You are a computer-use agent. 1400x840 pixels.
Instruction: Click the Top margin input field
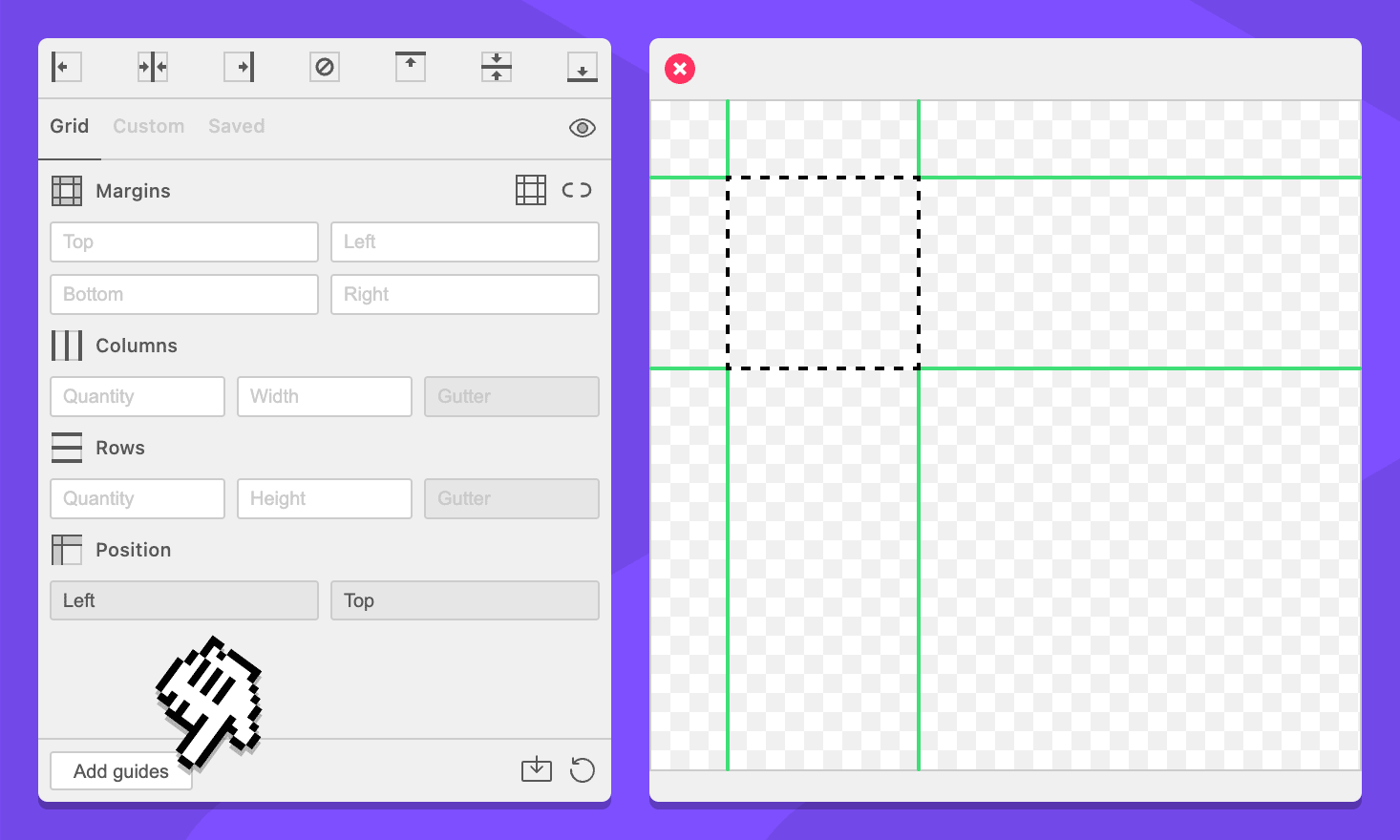[184, 242]
